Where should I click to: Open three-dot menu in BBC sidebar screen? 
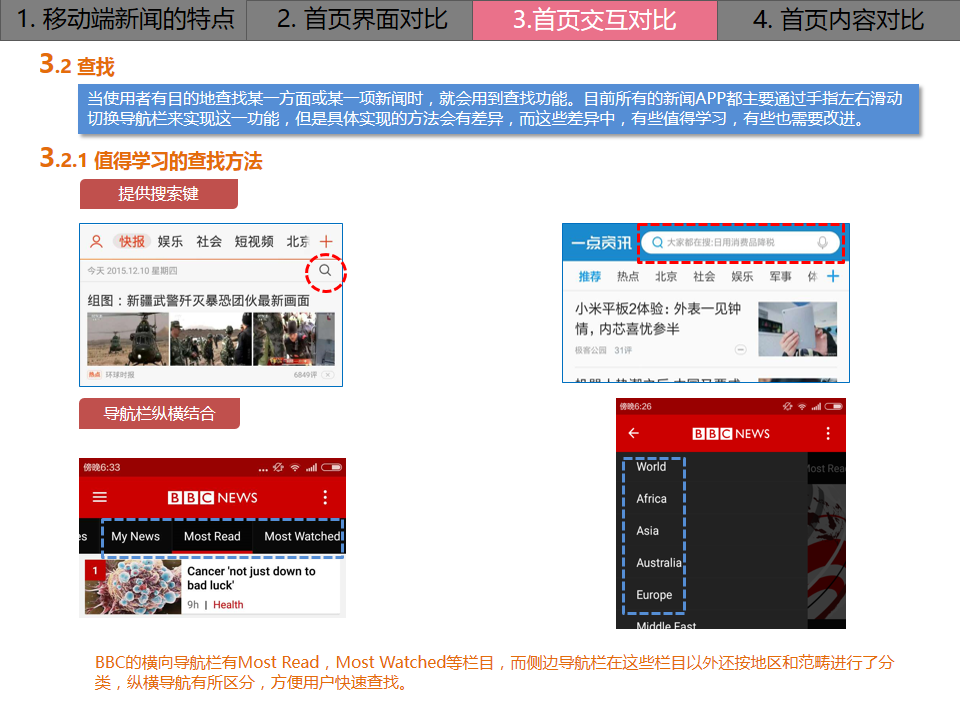tap(828, 433)
